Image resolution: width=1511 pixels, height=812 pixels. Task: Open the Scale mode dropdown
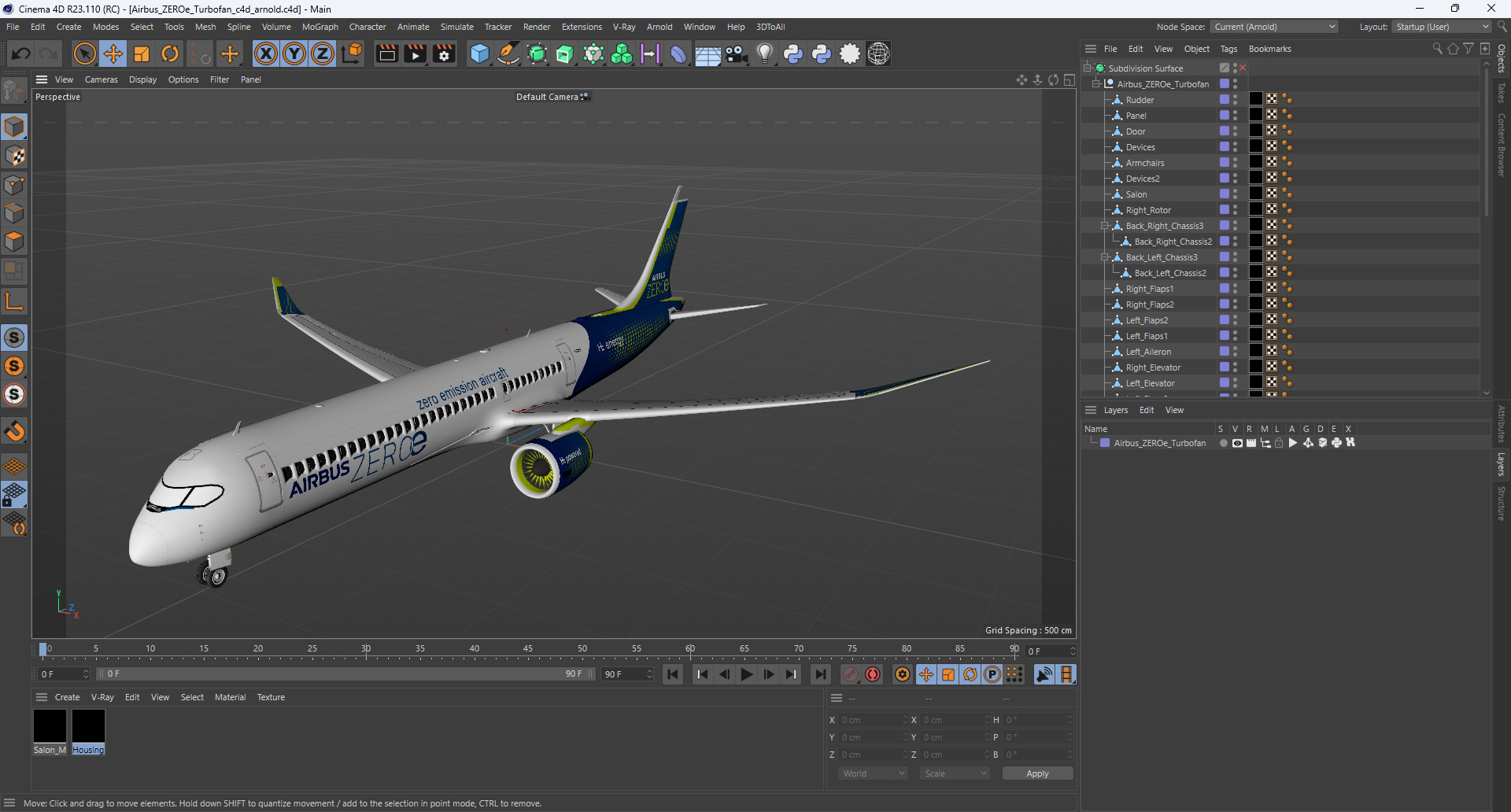[954, 773]
